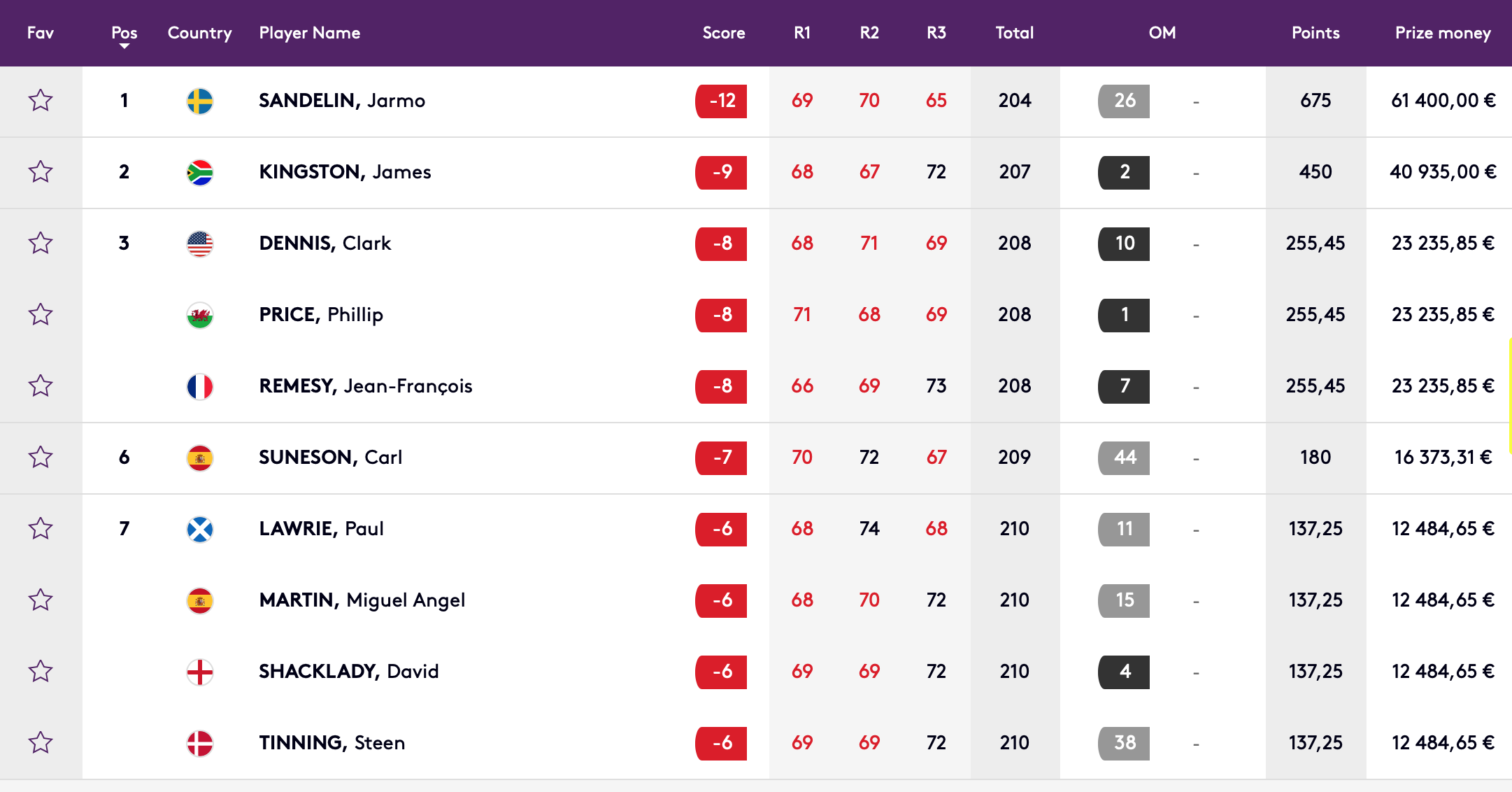Image resolution: width=1512 pixels, height=792 pixels.
Task: Click the England flag beside Shacklady
Action: [200, 672]
